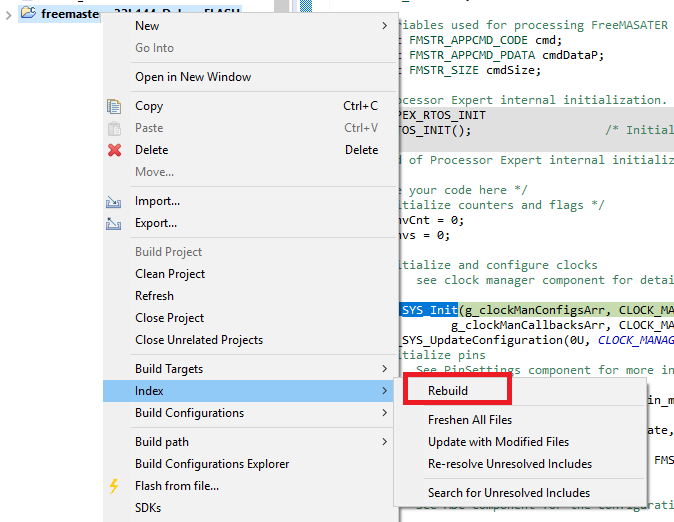This screenshot has height=522, width=674.
Task: Click Re-resolve Unresolved Includes
Action: [510, 464]
